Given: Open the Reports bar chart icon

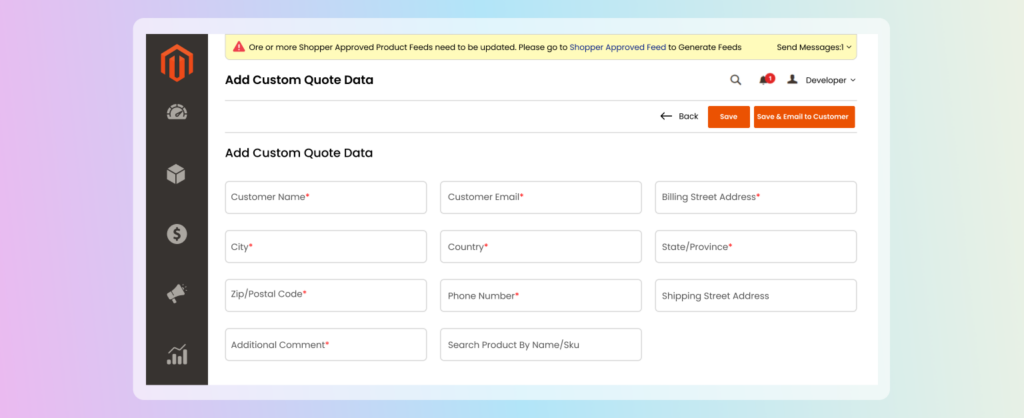Looking at the screenshot, I should pos(177,354).
